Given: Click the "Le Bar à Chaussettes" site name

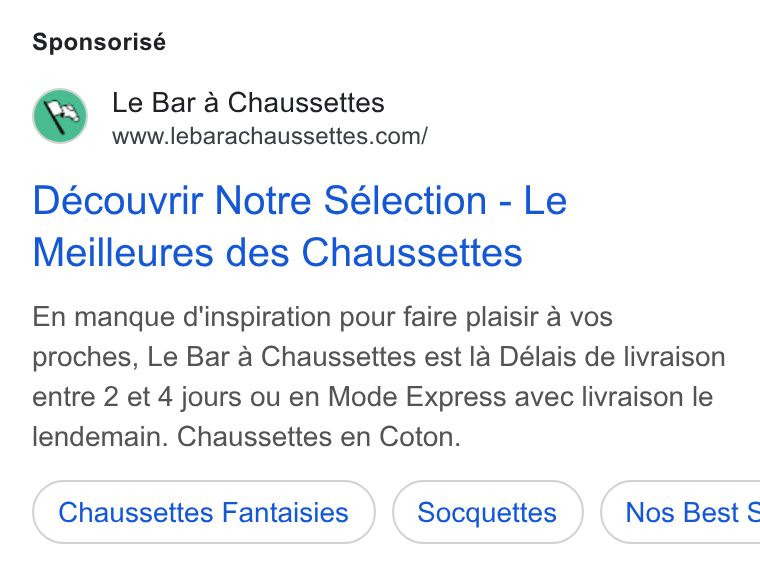Looking at the screenshot, I should [248, 103].
